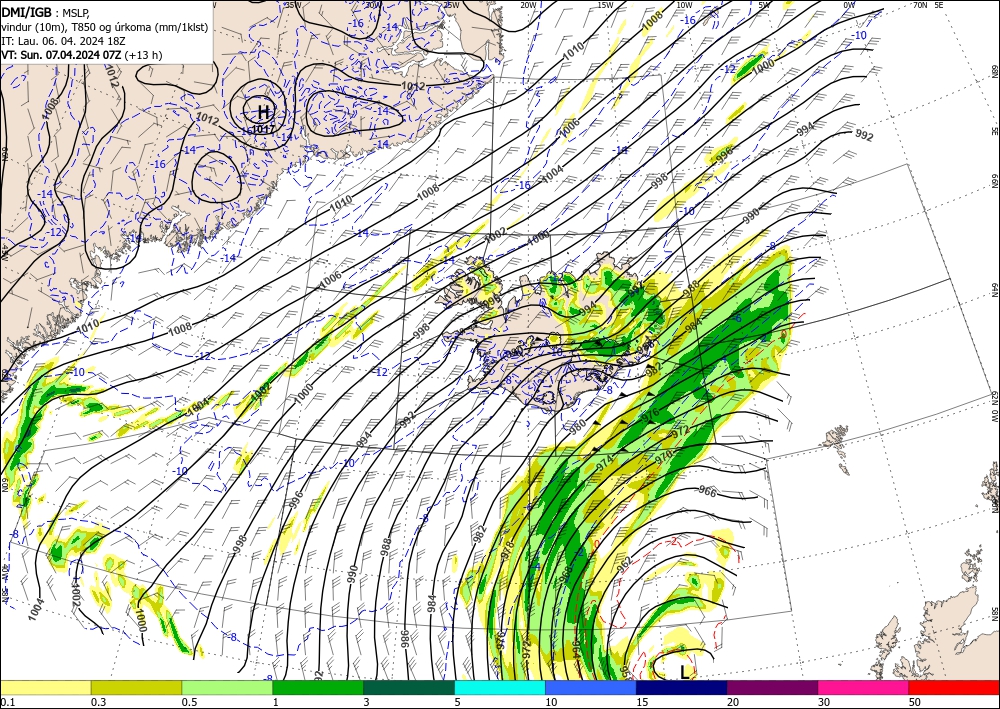
Task: Click the '35W' longitude label at the top
Action: point(293,5)
